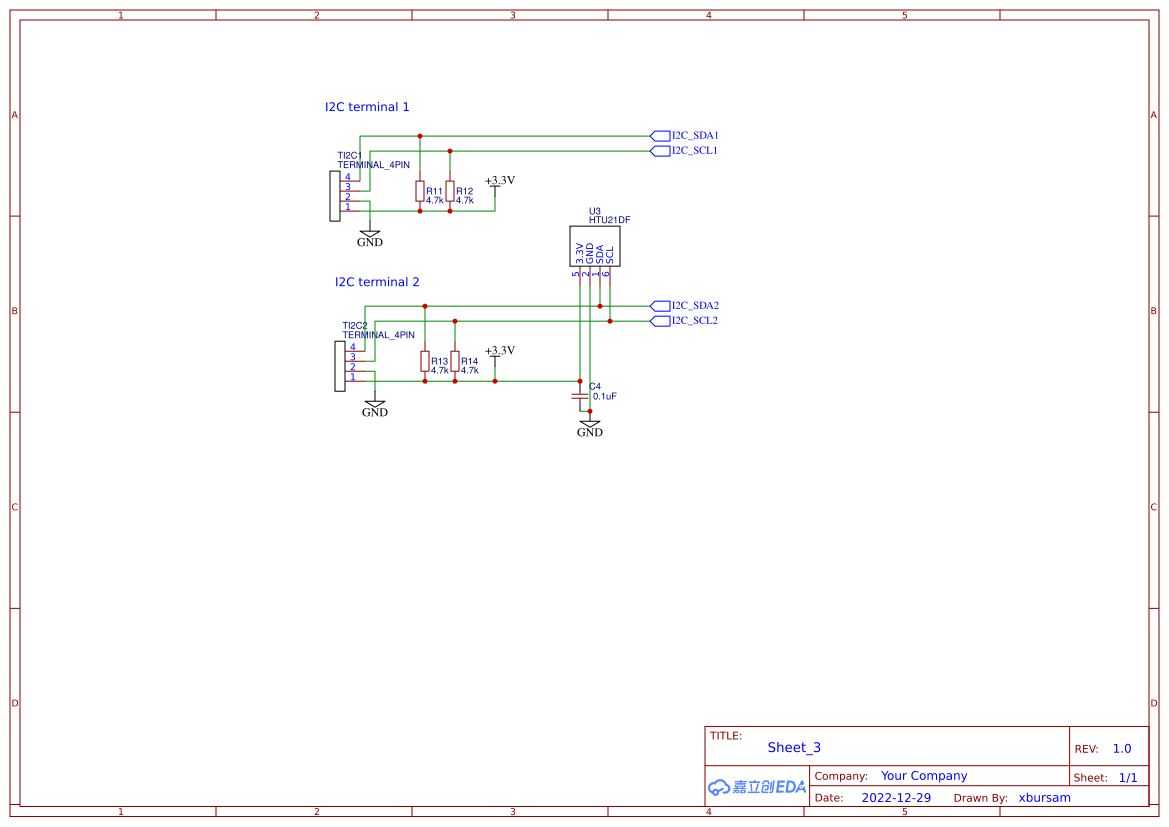
Task: Select the TERMINAL_4PIN connector TI2C2
Action: point(340,365)
